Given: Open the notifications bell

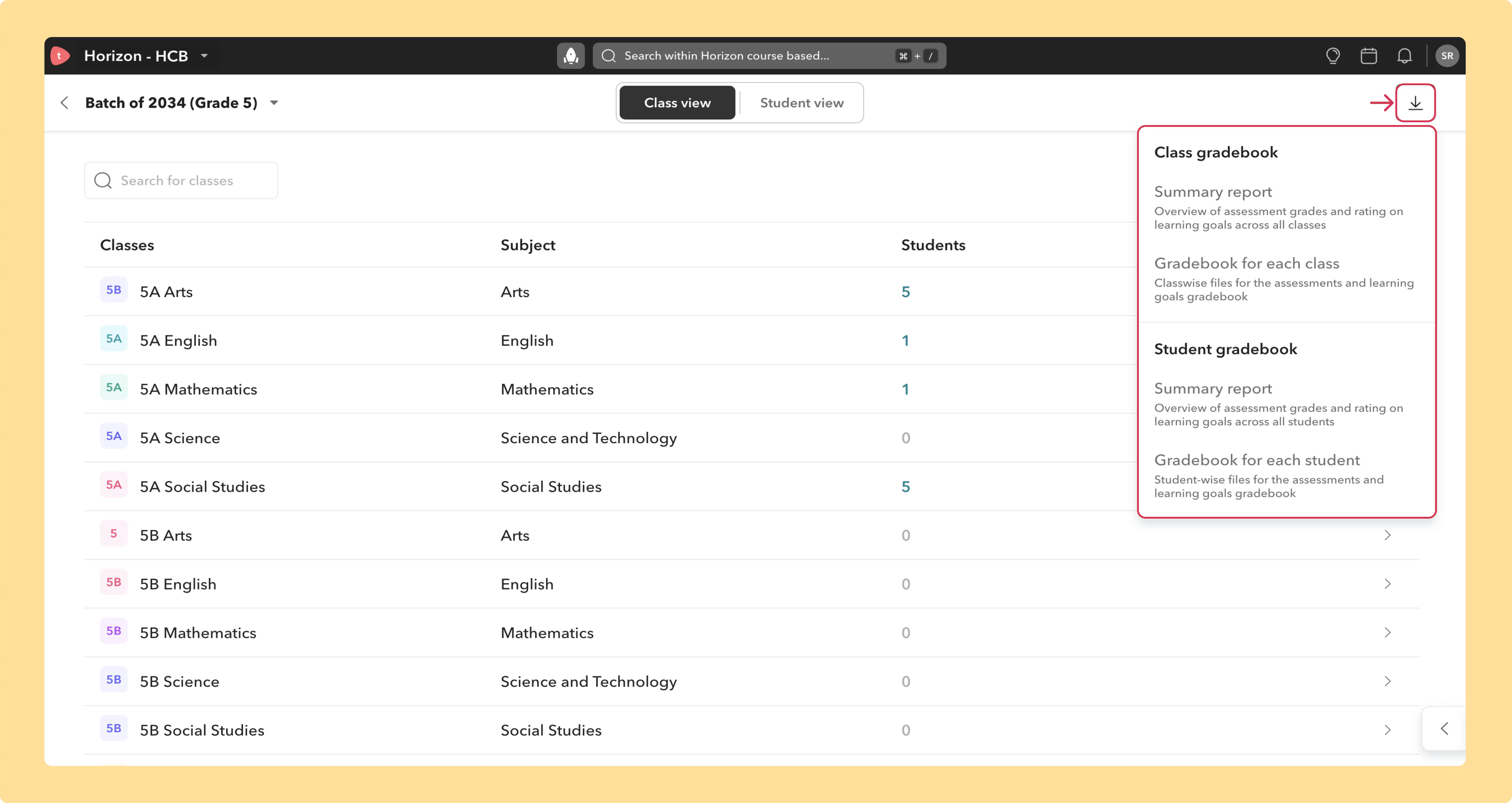Looking at the screenshot, I should [1405, 56].
